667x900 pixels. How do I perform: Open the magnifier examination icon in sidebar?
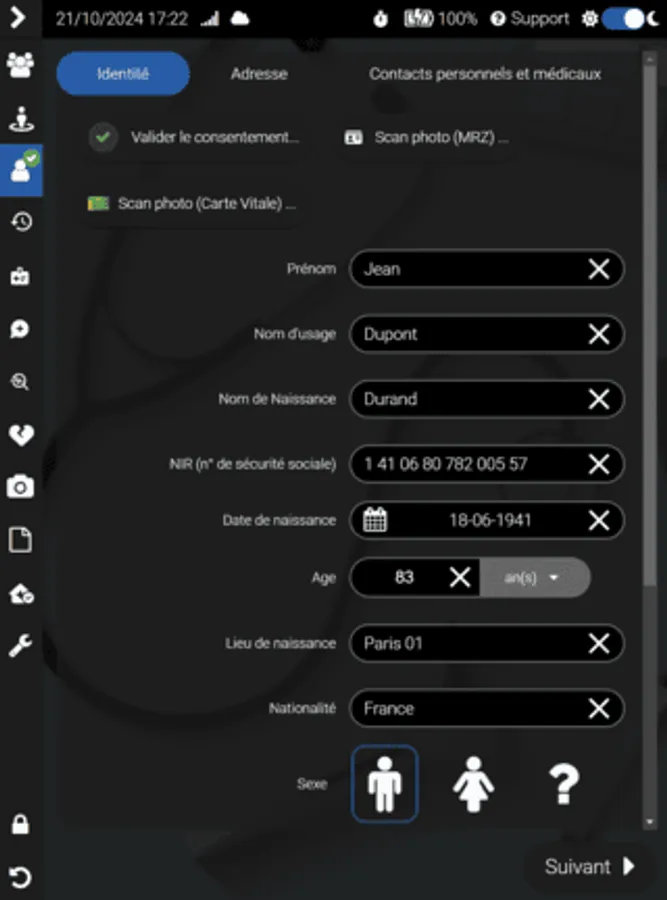(x=20, y=382)
